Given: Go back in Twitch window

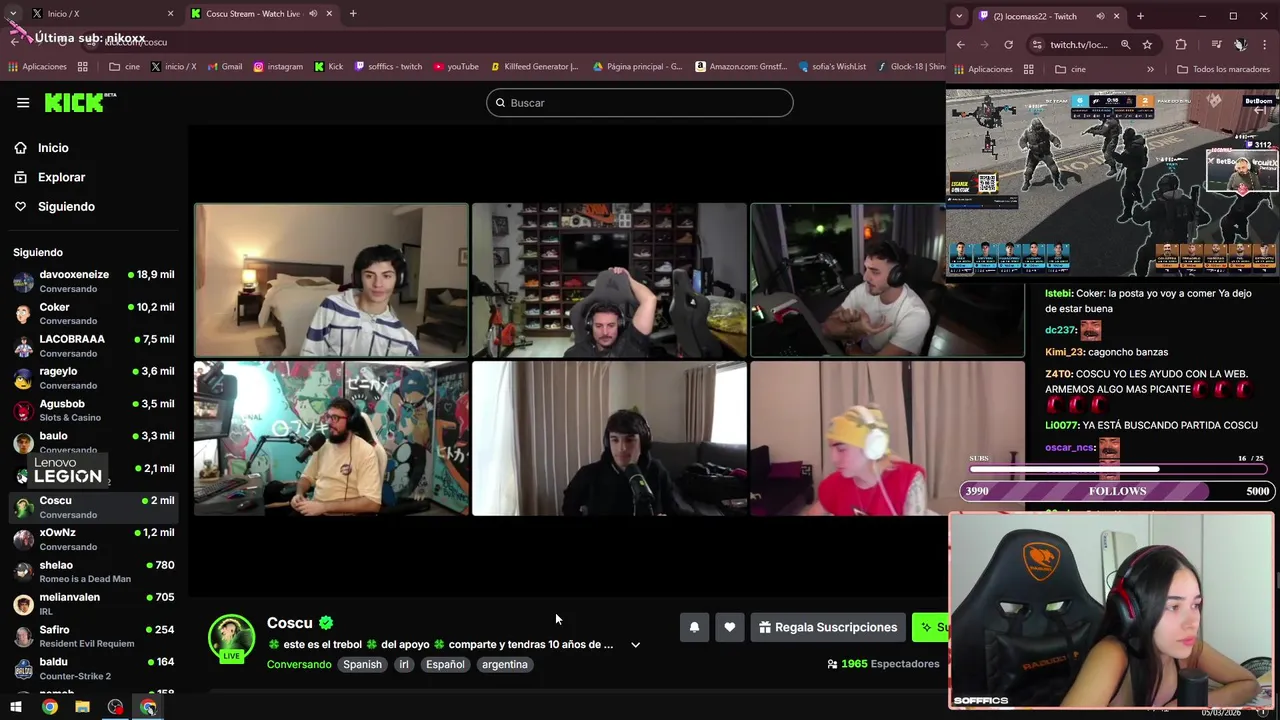Looking at the screenshot, I should pos(960,45).
